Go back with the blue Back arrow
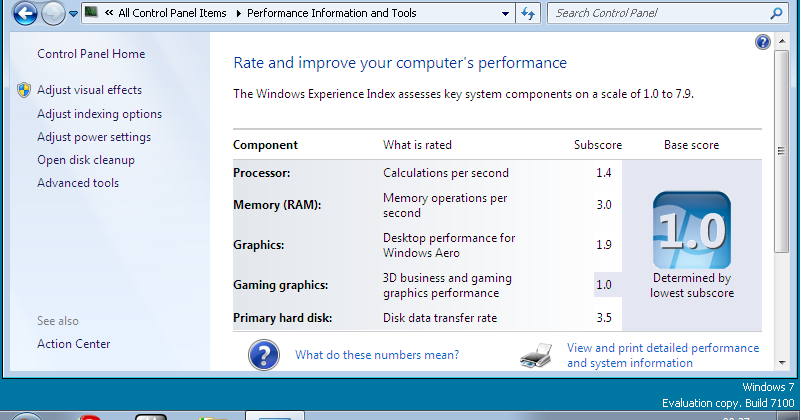This screenshot has width=800, height=420. coord(25,13)
